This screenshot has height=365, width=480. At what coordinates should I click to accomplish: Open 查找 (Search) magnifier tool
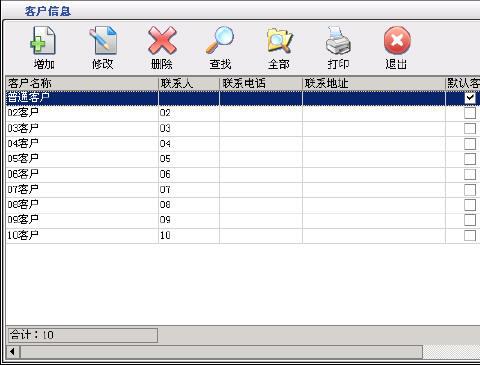220,41
